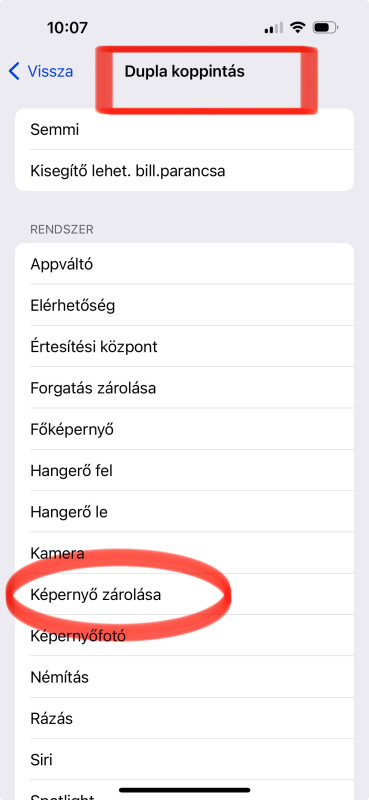Select the Semmi option

[184, 129]
